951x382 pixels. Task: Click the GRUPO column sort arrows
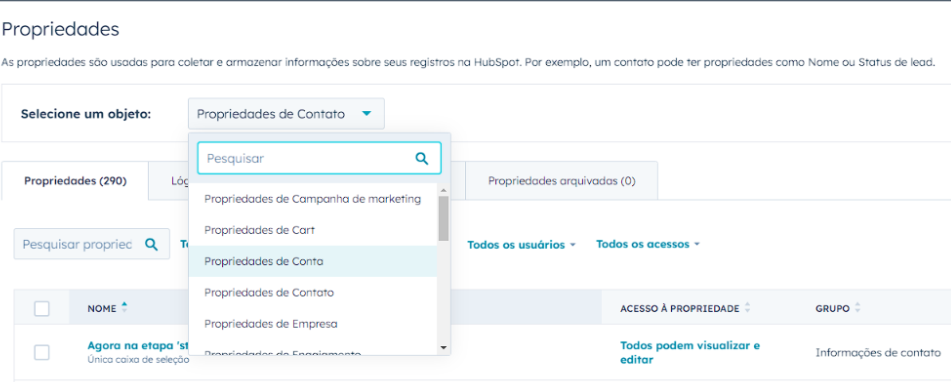click(x=857, y=308)
